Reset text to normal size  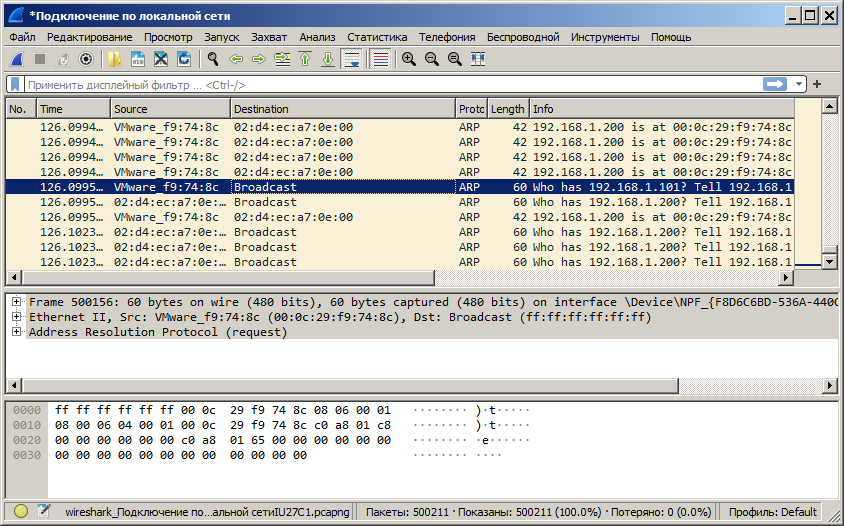click(x=455, y=59)
